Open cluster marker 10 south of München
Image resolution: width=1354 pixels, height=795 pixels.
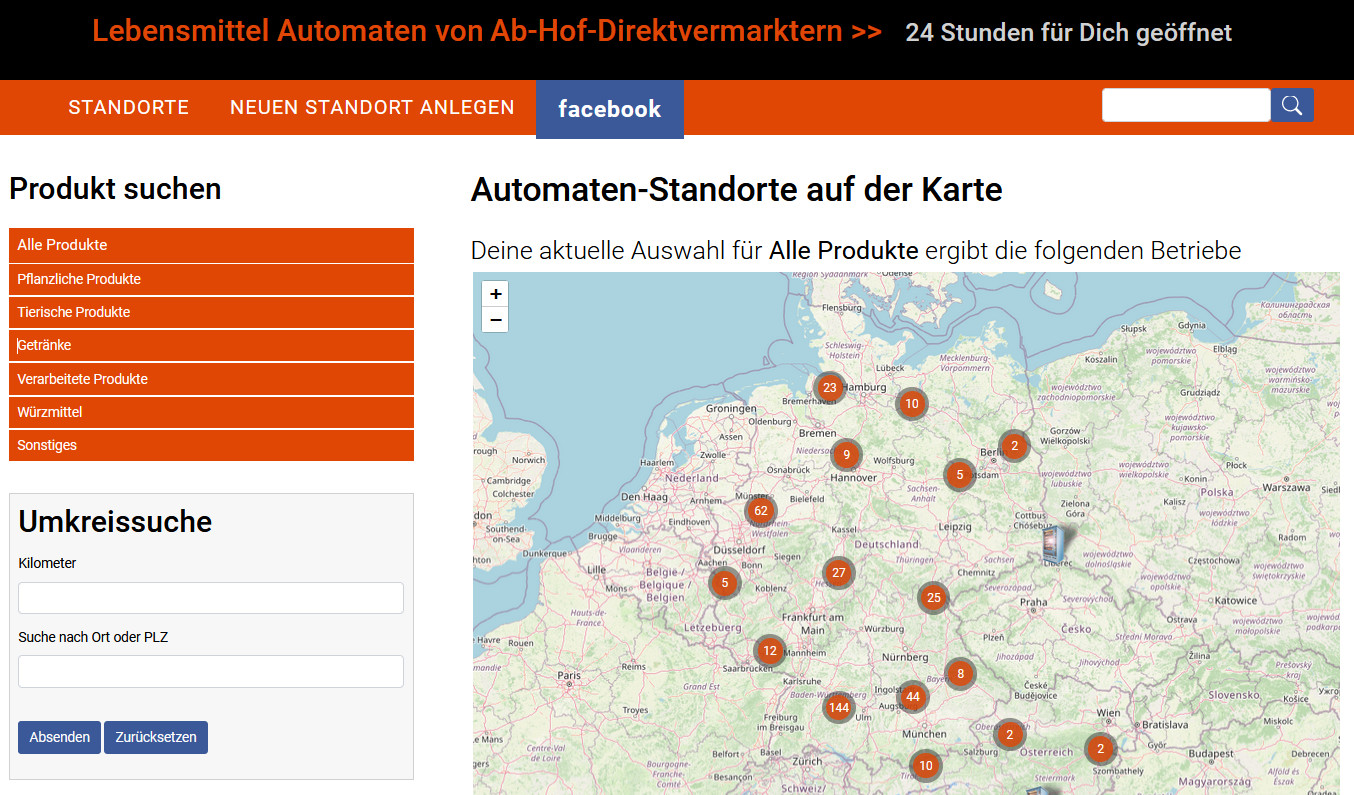click(926, 766)
